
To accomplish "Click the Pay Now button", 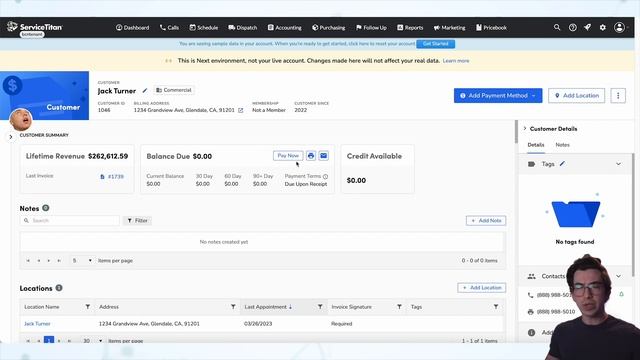I will [x=288, y=156].
